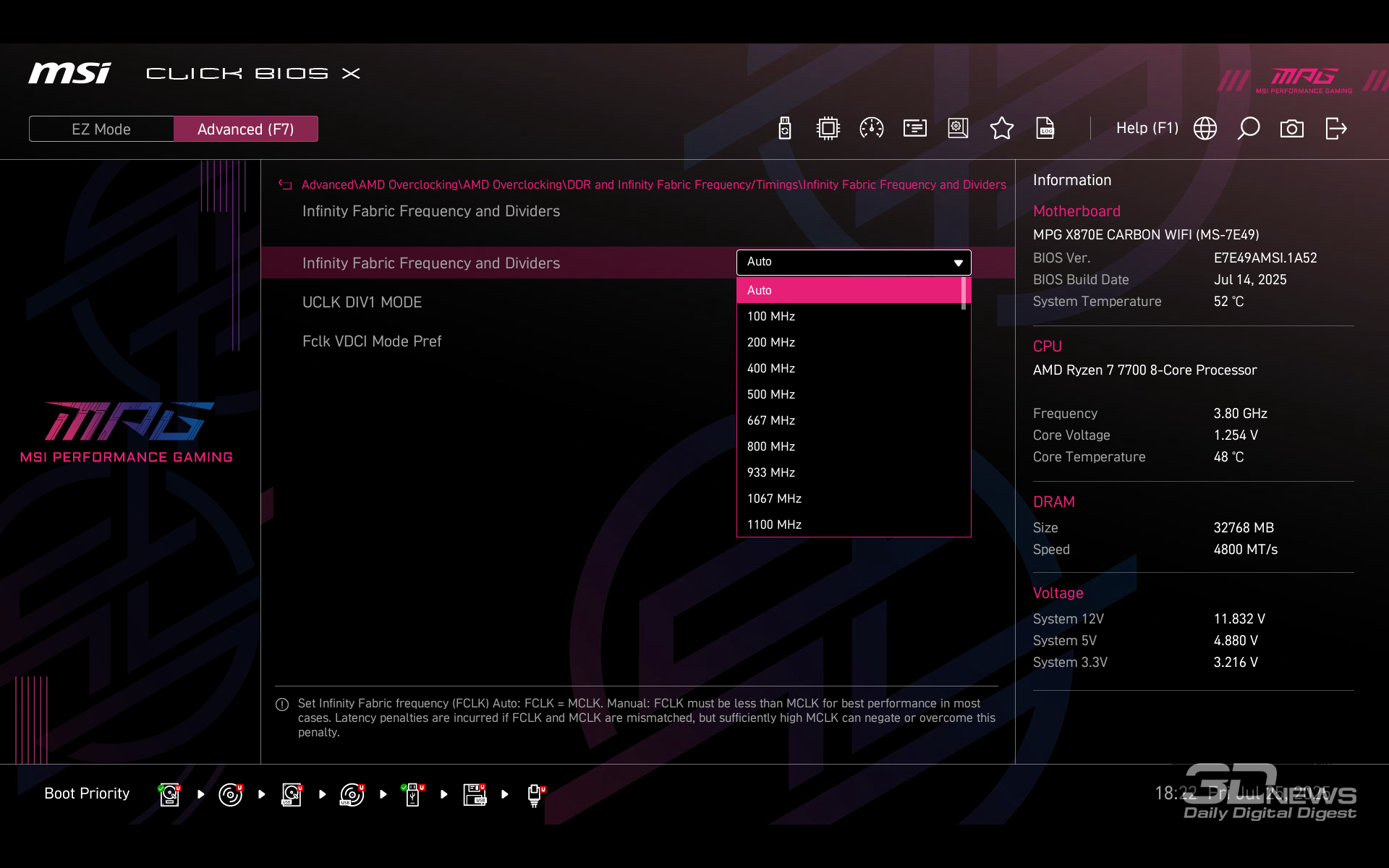Select the network cable boot icon
Screen dimensions: 1389x868
535,794
